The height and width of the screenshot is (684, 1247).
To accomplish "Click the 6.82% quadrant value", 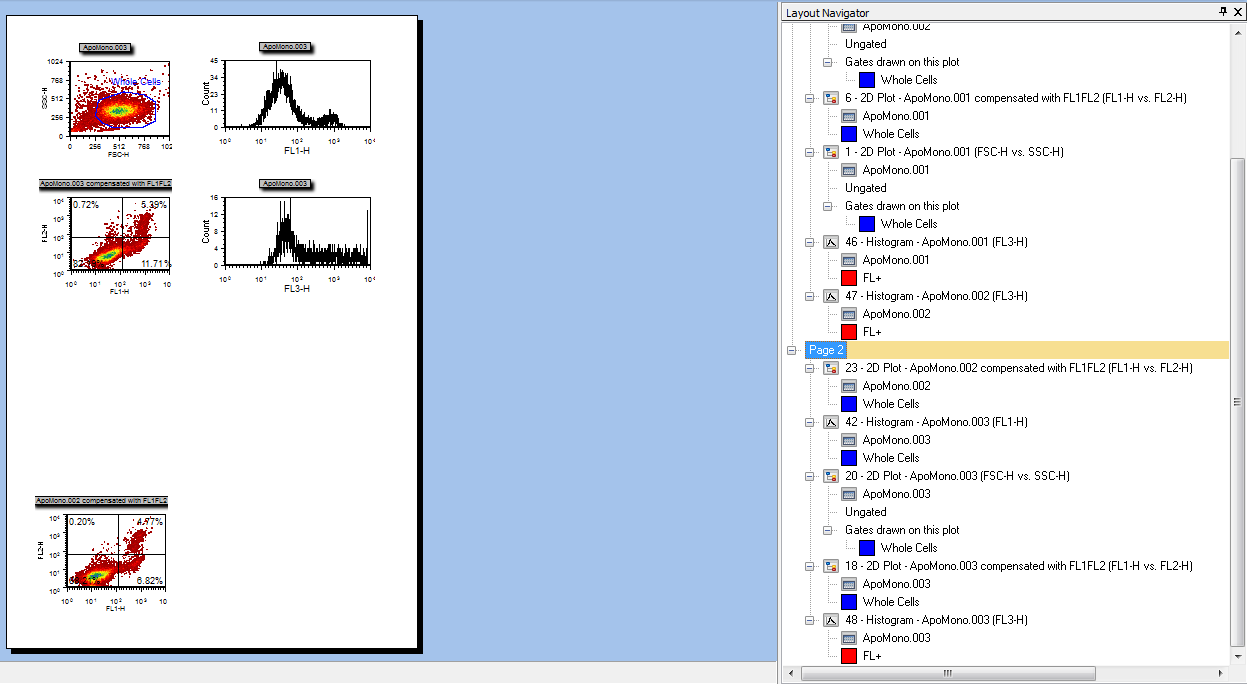I will (x=150, y=580).
